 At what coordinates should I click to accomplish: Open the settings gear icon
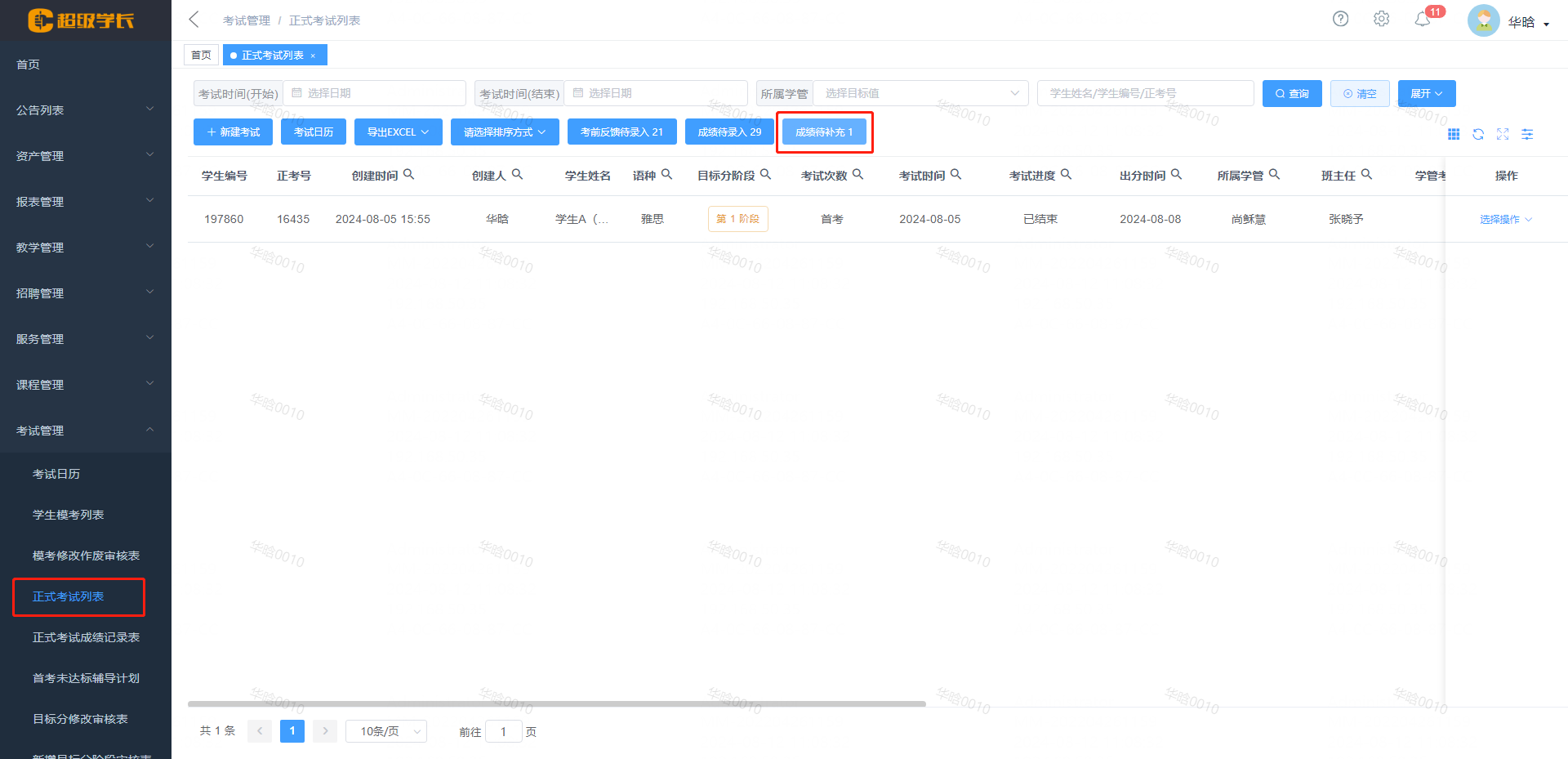point(1381,18)
